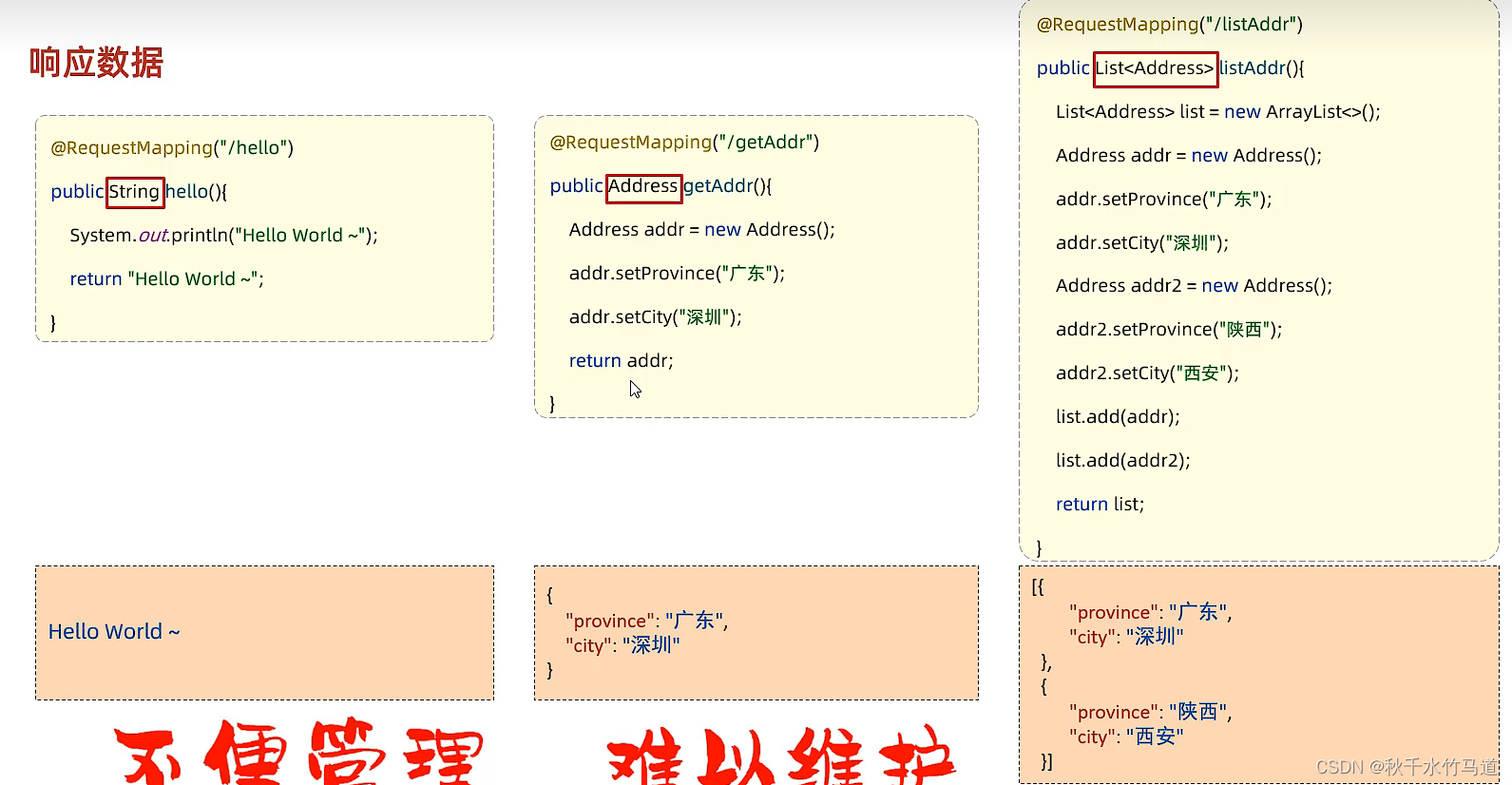
Task: Click the red handwritten text 不便管理
Action: (299, 753)
